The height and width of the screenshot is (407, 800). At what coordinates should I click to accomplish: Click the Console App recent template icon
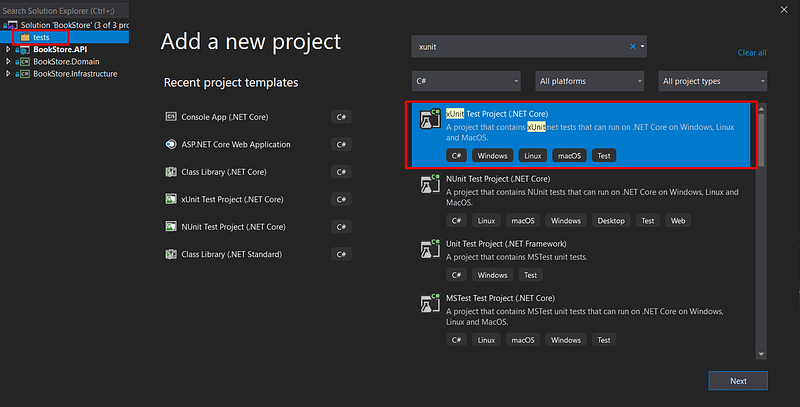pyautogui.click(x=171, y=117)
